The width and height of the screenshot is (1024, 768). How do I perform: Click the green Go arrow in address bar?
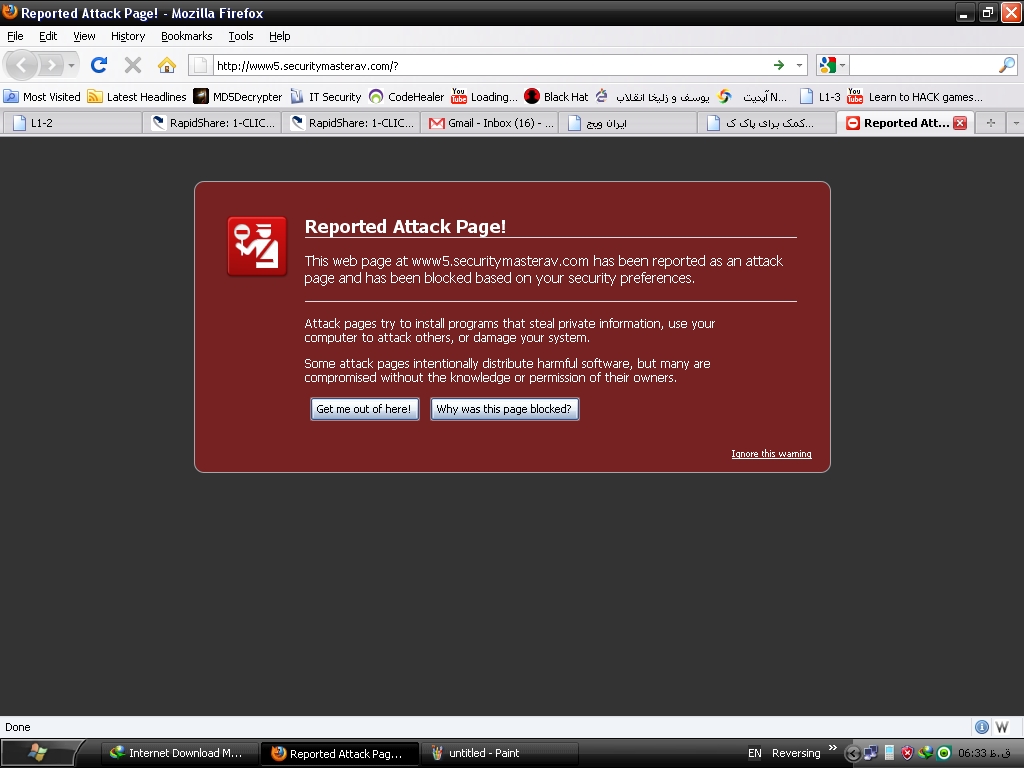pyautogui.click(x=779, y=65)
